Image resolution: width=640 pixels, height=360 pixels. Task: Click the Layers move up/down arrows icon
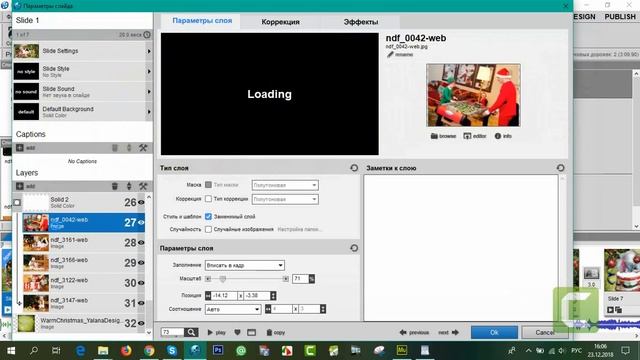[129, 186]
